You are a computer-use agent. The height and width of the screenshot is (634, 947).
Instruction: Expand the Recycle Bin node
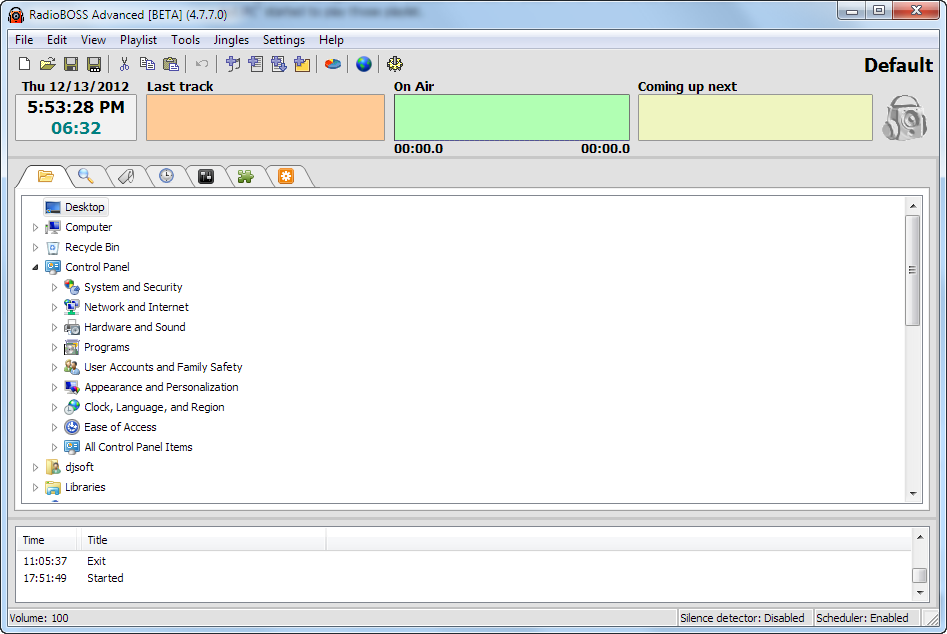pyautogui.click(x=35, y=248)
